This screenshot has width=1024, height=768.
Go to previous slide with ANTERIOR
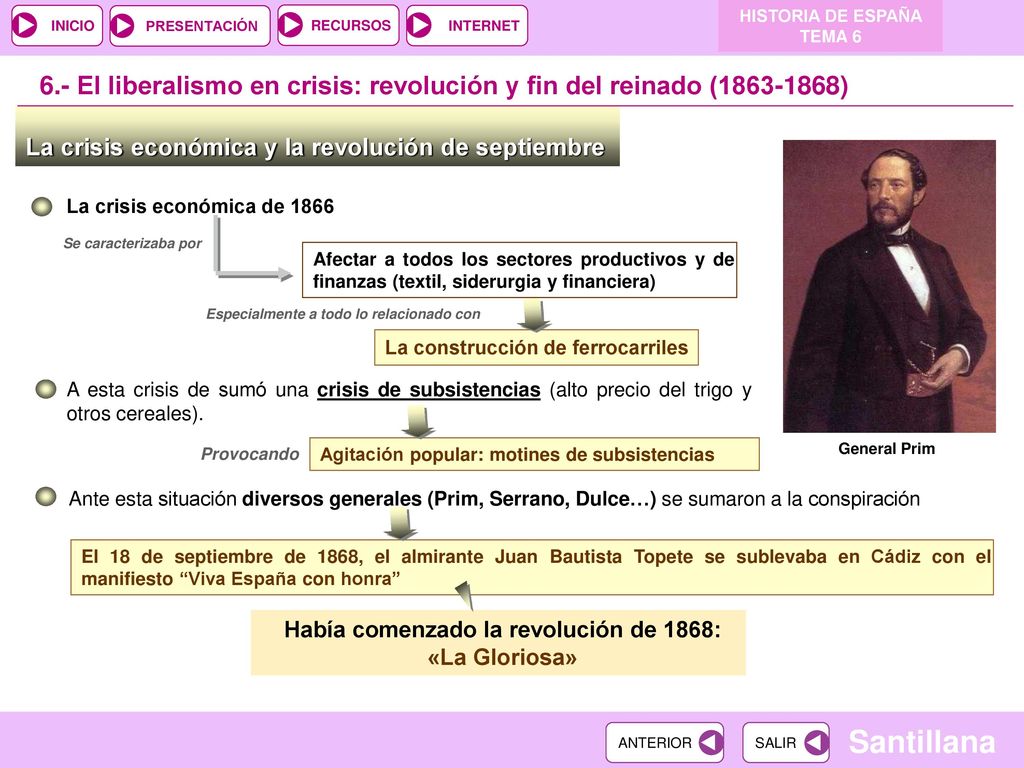coord(664,743)
